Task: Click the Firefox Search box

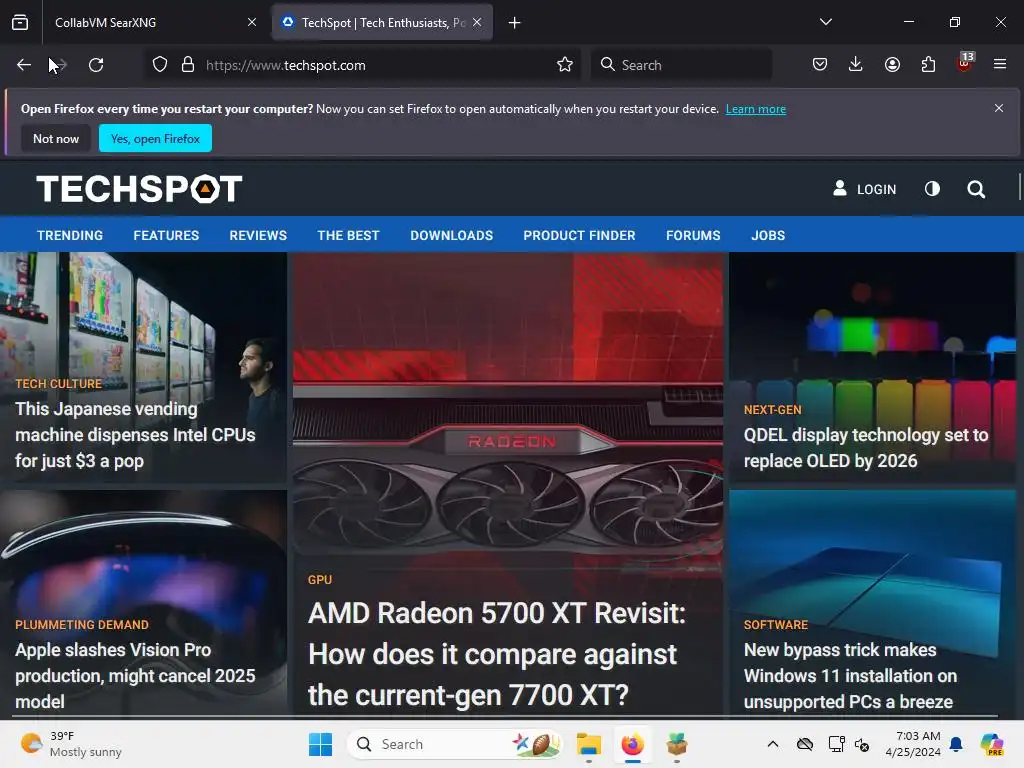Action: [x=681, y=65]
